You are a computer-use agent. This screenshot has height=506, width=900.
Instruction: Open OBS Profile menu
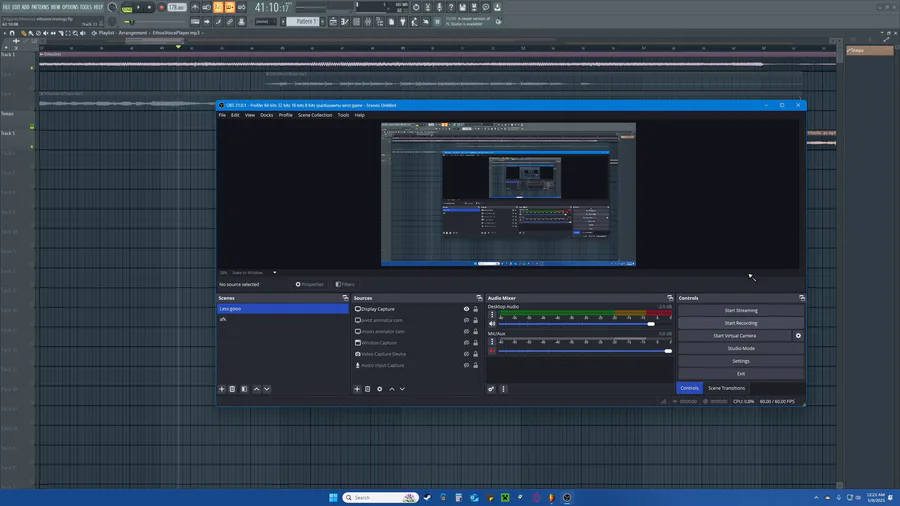(285, 115)
